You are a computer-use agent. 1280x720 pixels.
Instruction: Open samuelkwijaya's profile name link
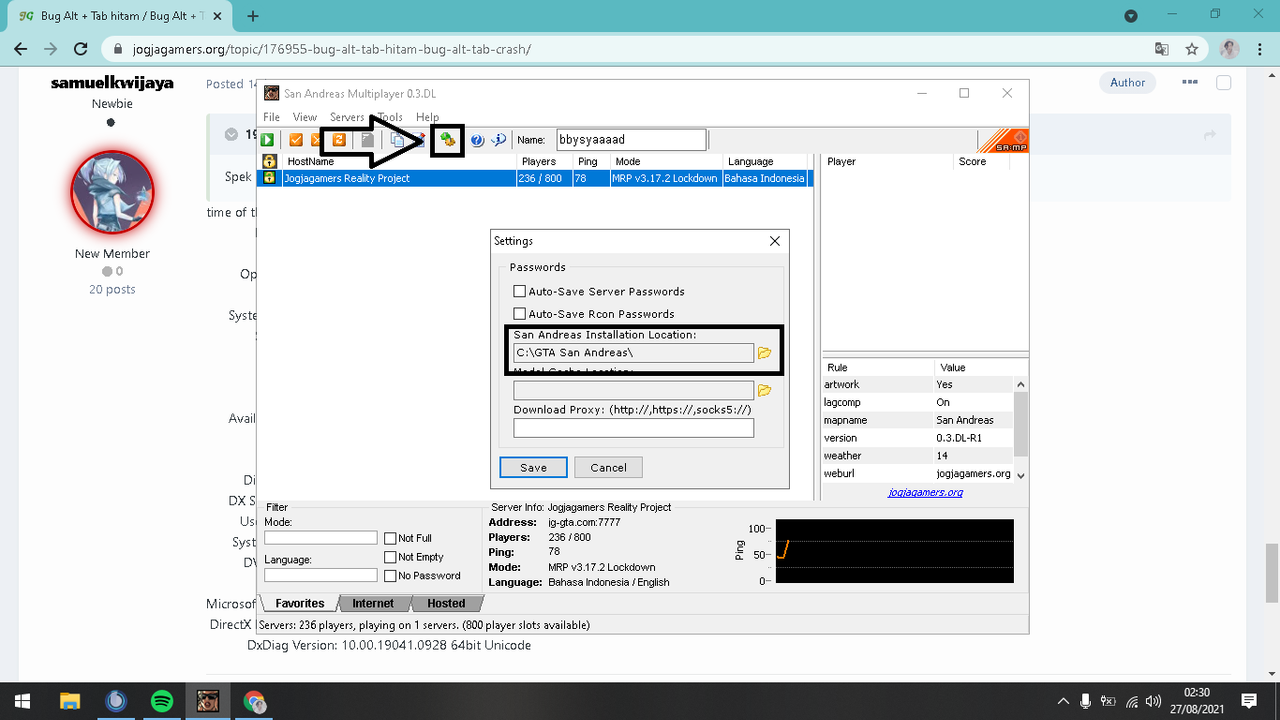pyautogui.click(x=112, y=83)
